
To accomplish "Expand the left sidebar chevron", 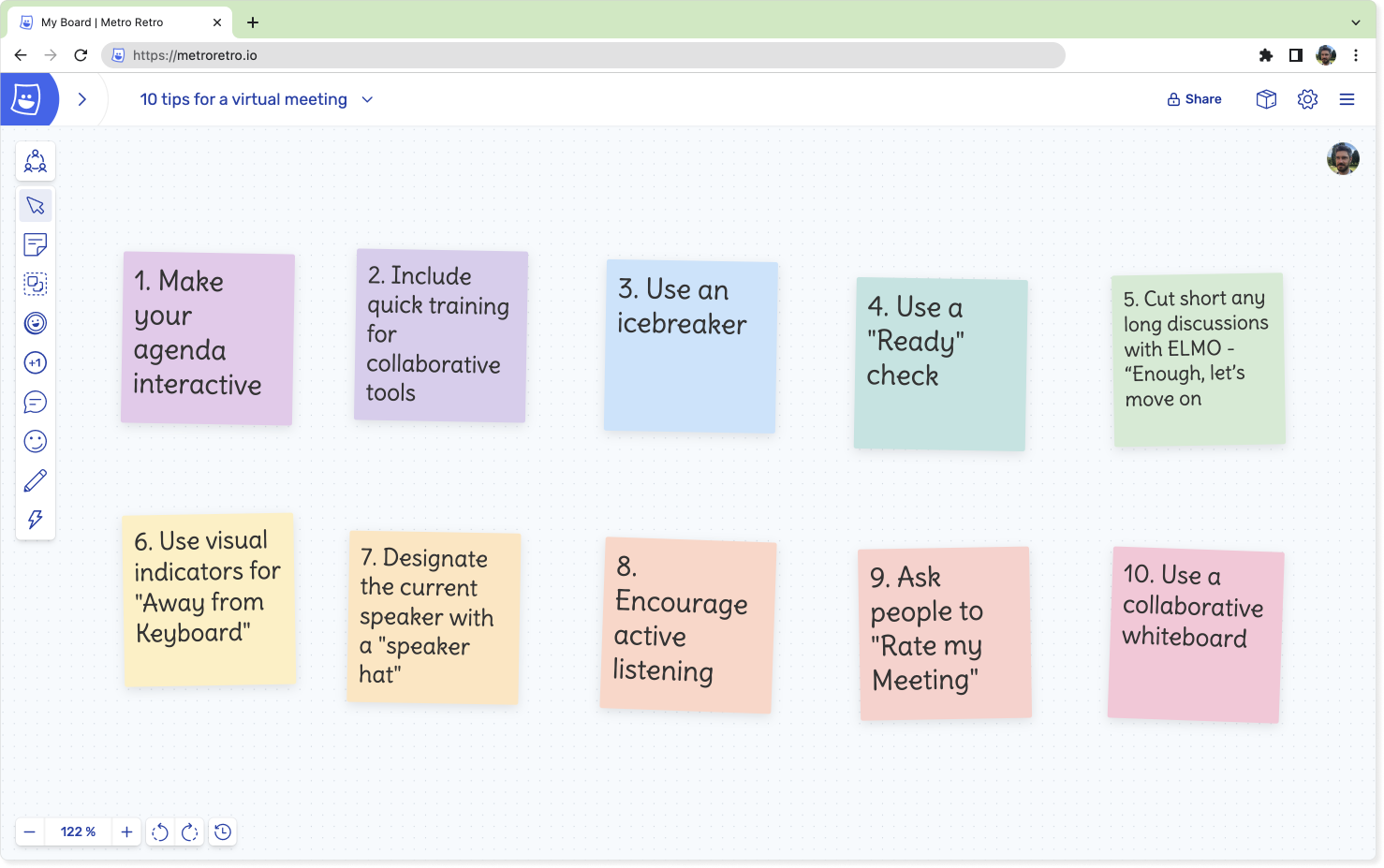I will (x=82, y=99).
